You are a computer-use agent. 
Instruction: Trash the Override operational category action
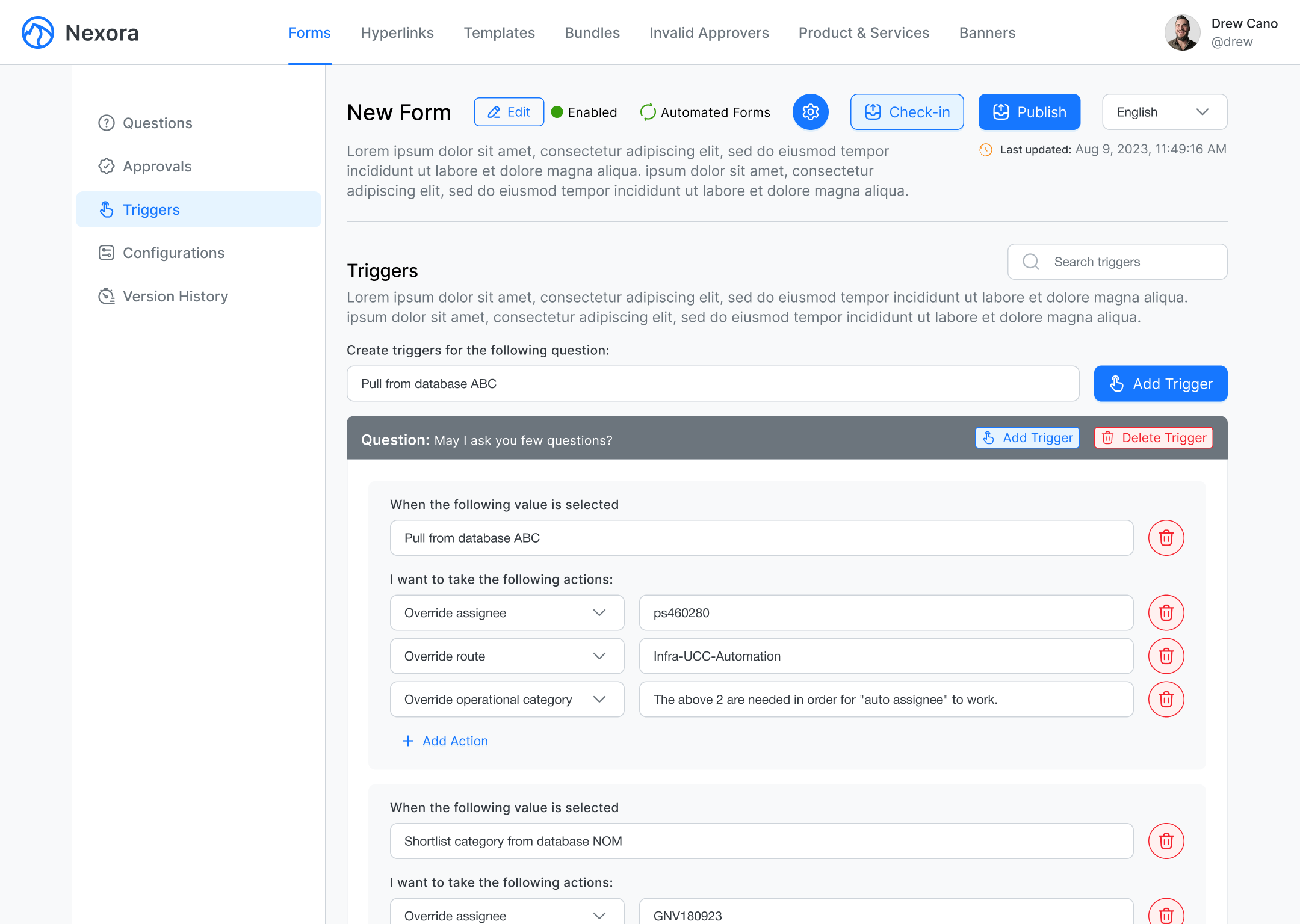tap(1166, 699)
